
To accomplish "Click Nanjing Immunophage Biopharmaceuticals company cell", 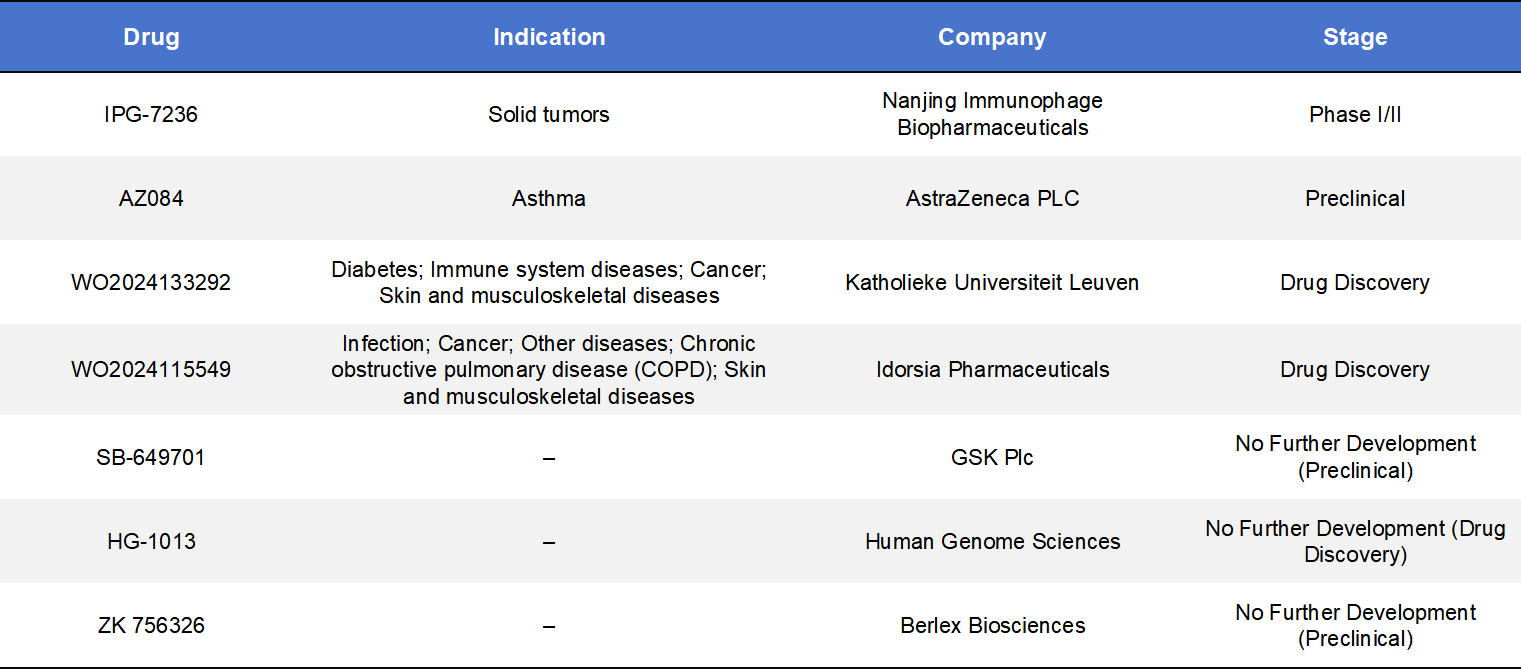I will [x=992, y=114].
